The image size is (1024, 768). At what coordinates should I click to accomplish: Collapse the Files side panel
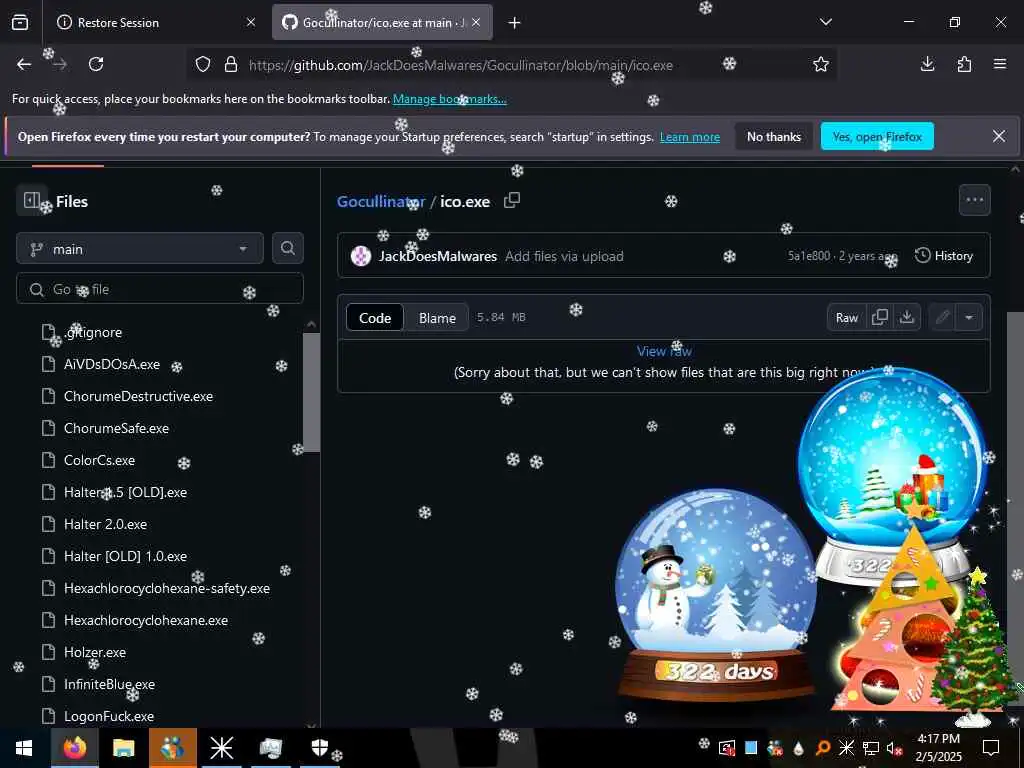pyautogui.click(x=31, y=200)
